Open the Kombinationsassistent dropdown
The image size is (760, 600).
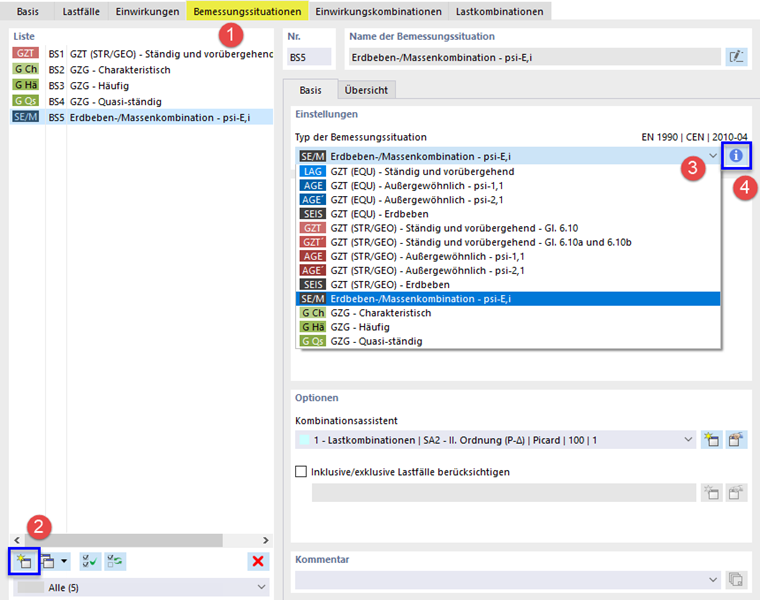point(688,440)
